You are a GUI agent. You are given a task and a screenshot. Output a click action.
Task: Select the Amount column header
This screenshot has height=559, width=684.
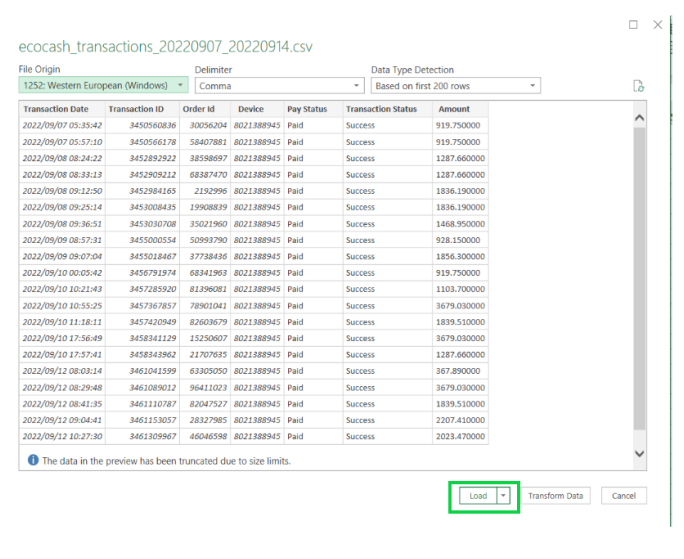460,109
